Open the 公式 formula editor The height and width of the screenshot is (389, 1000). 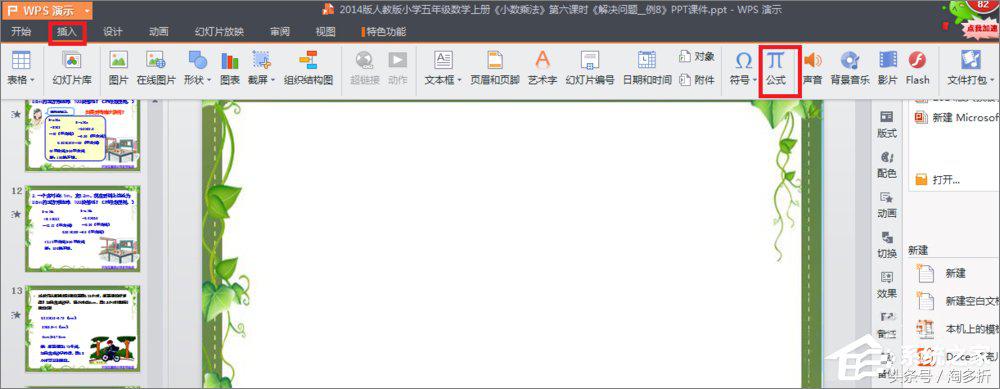[776, 69]
